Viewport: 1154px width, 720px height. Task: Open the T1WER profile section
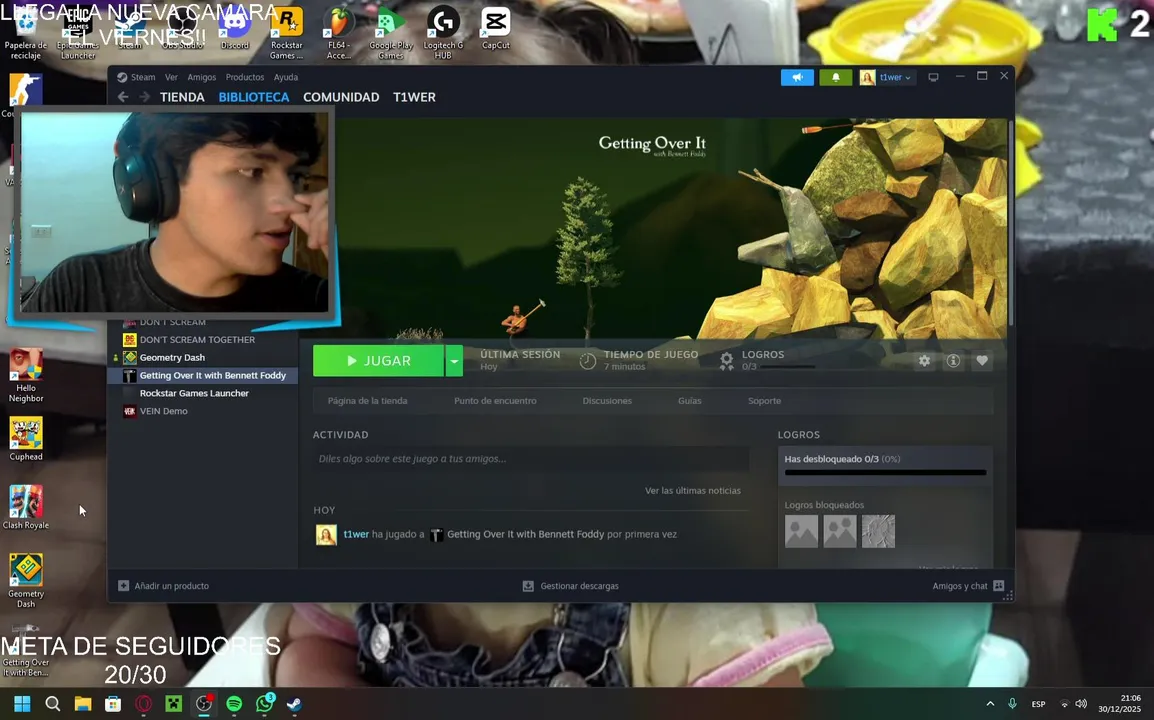tap(414, 97)
